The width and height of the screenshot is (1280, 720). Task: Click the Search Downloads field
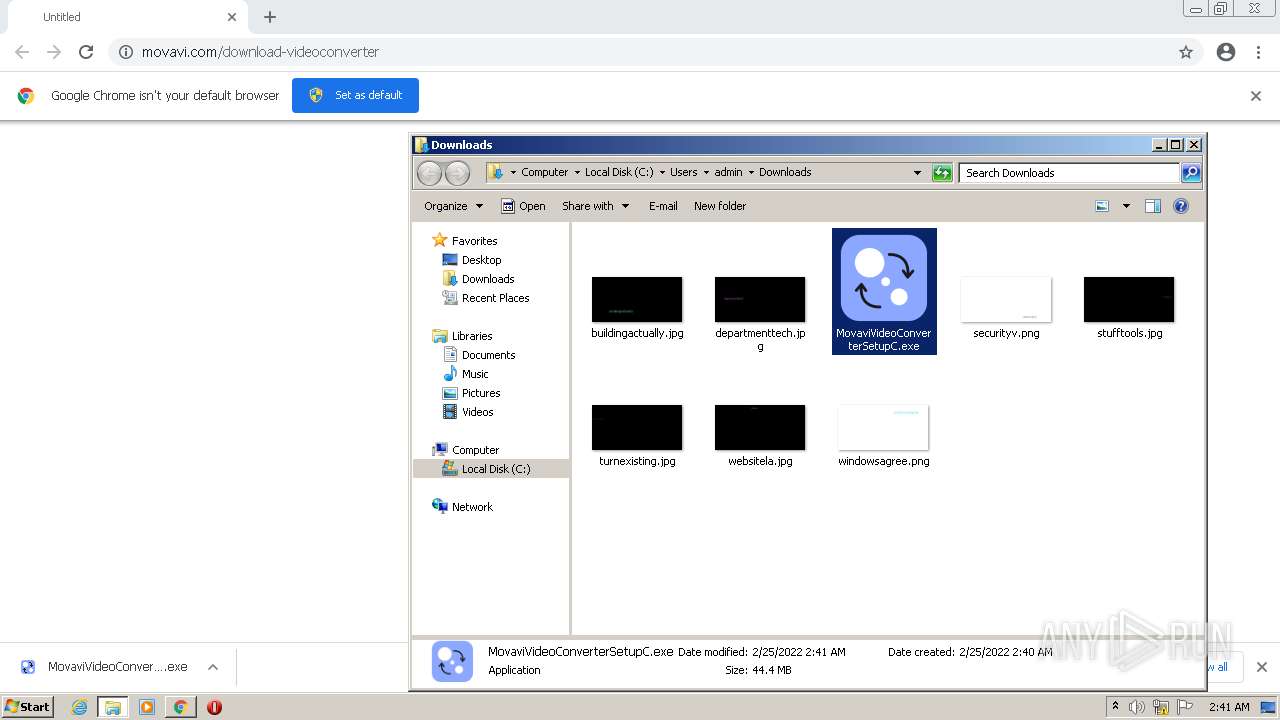[x=1069, y=173]
